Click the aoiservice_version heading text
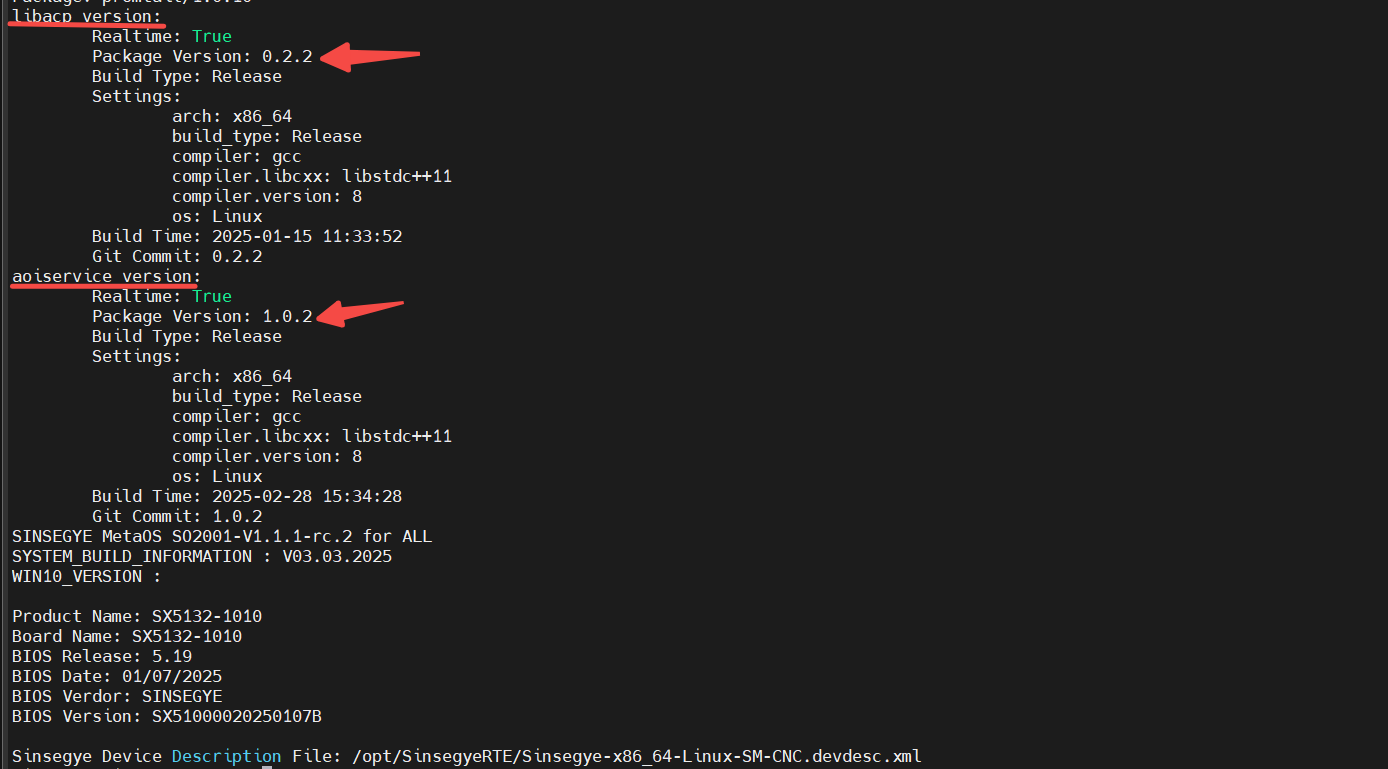The image size is (1388, 769). 106,276
